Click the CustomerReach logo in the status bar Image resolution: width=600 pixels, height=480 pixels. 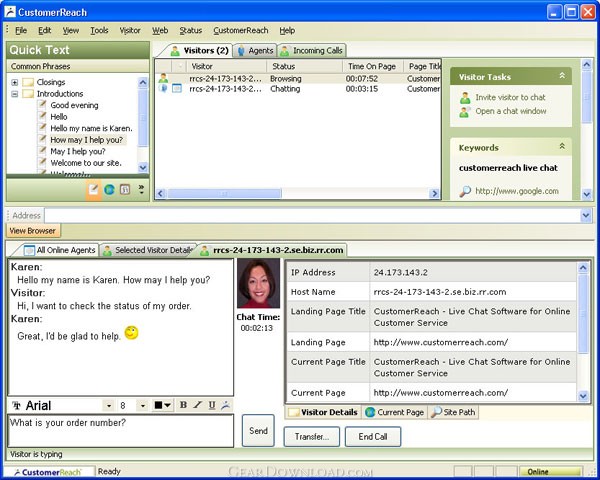(48, 472)
